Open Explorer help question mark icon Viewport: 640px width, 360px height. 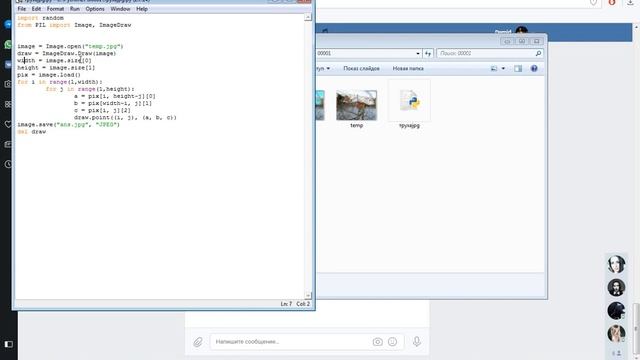(534, 69)
